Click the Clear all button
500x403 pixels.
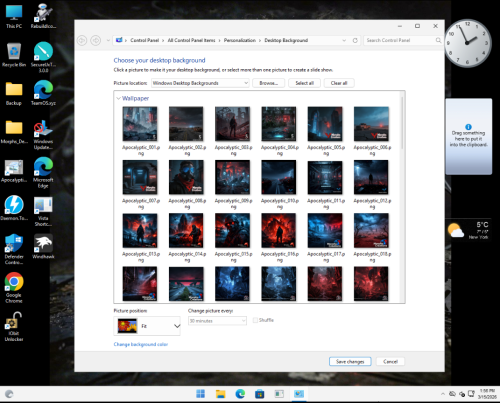[339, 83]
